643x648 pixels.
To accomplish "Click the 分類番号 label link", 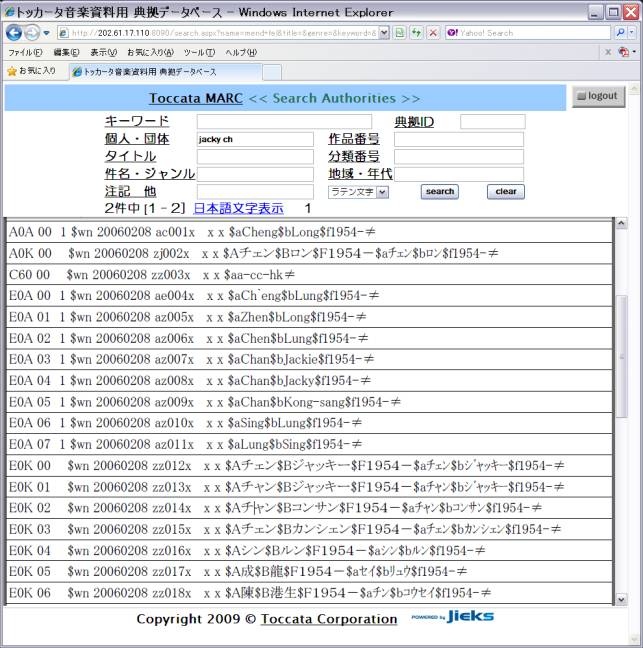I will point(354,156).
